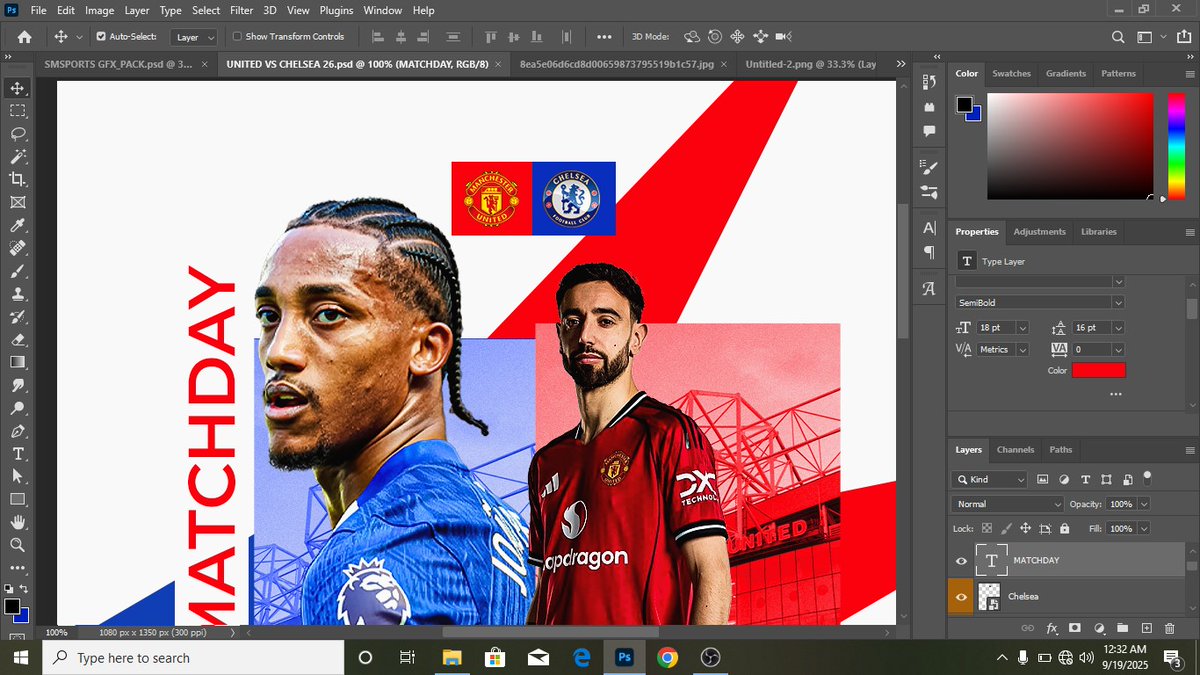
Task: Click the rainbow hue slider
Action: (1176, 147)
